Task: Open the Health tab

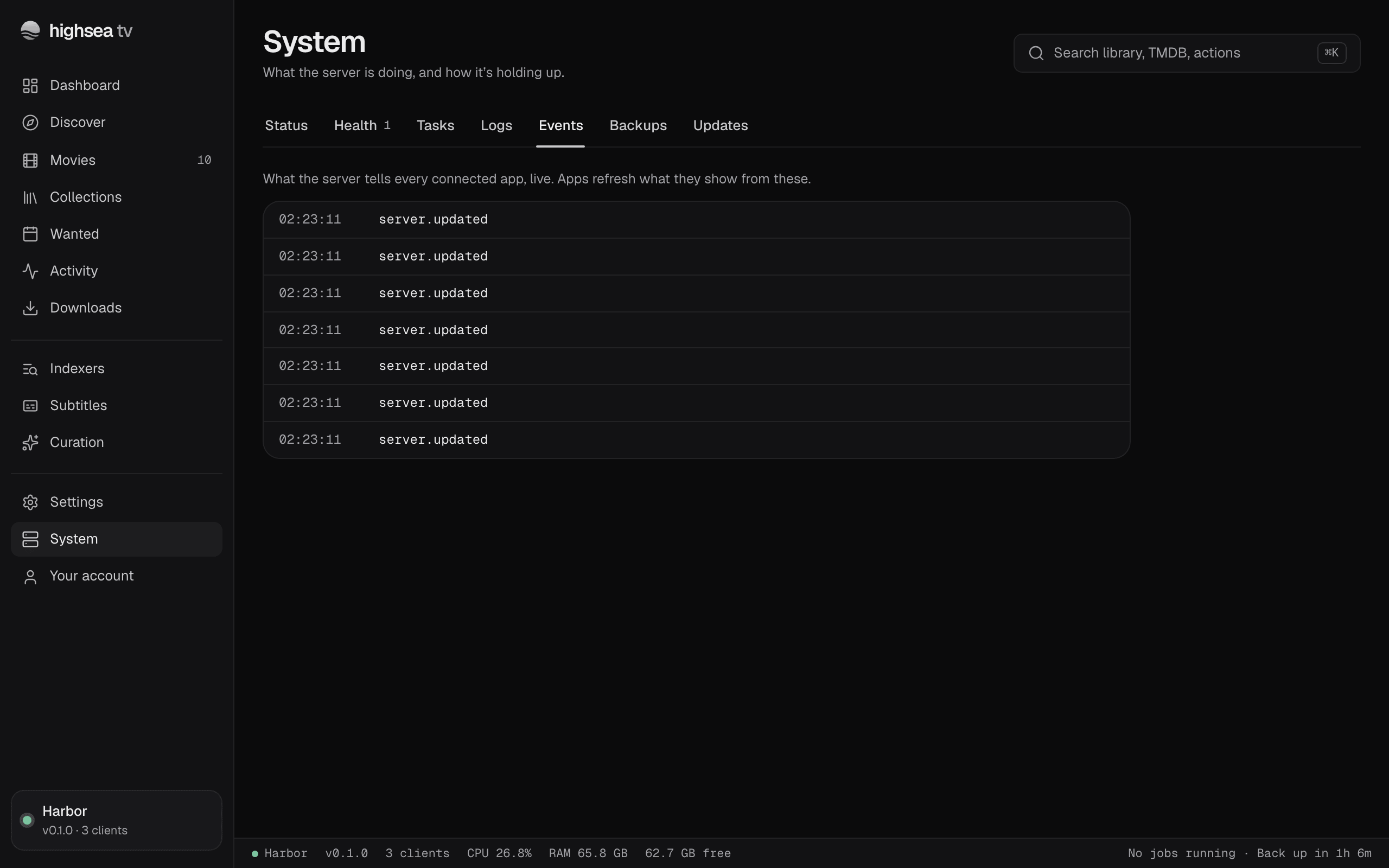Action: point(362,126)
